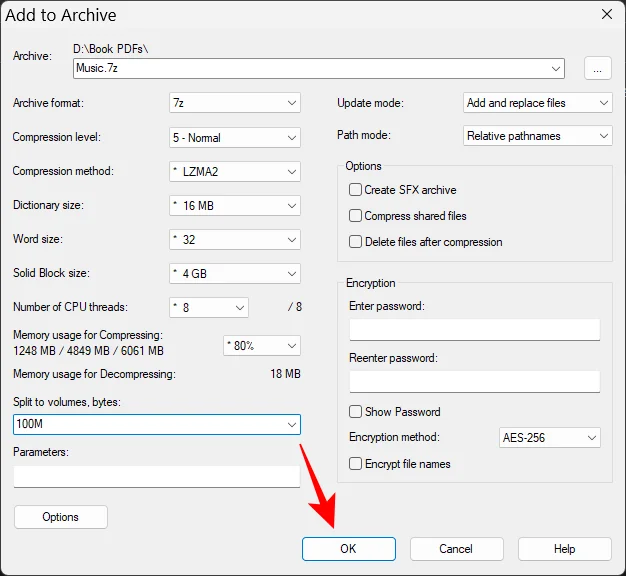Open the Compression level dropdown

pyautogui.click(x=235, y=137)
